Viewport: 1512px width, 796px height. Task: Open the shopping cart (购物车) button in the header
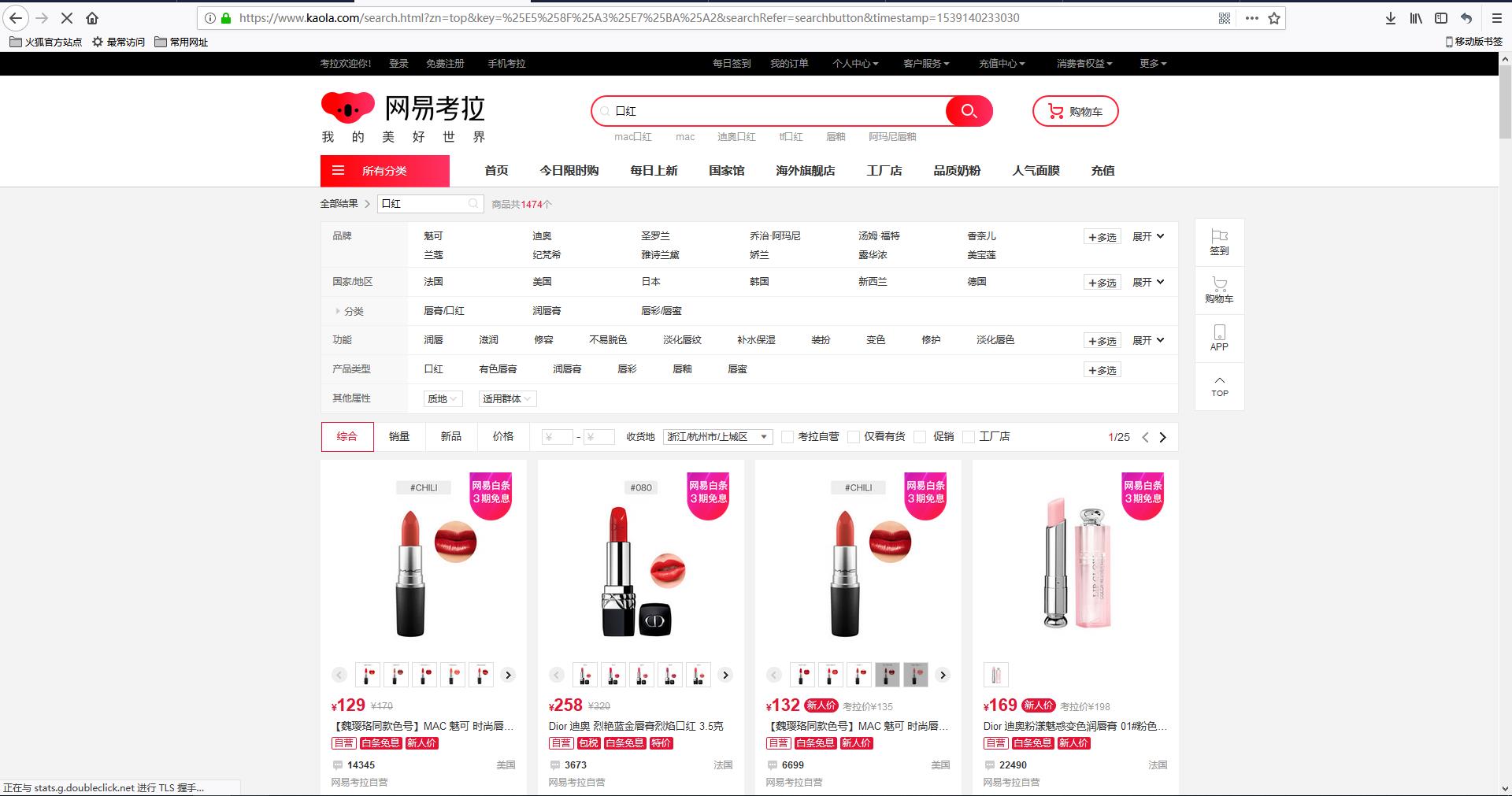click(1075, 111)
